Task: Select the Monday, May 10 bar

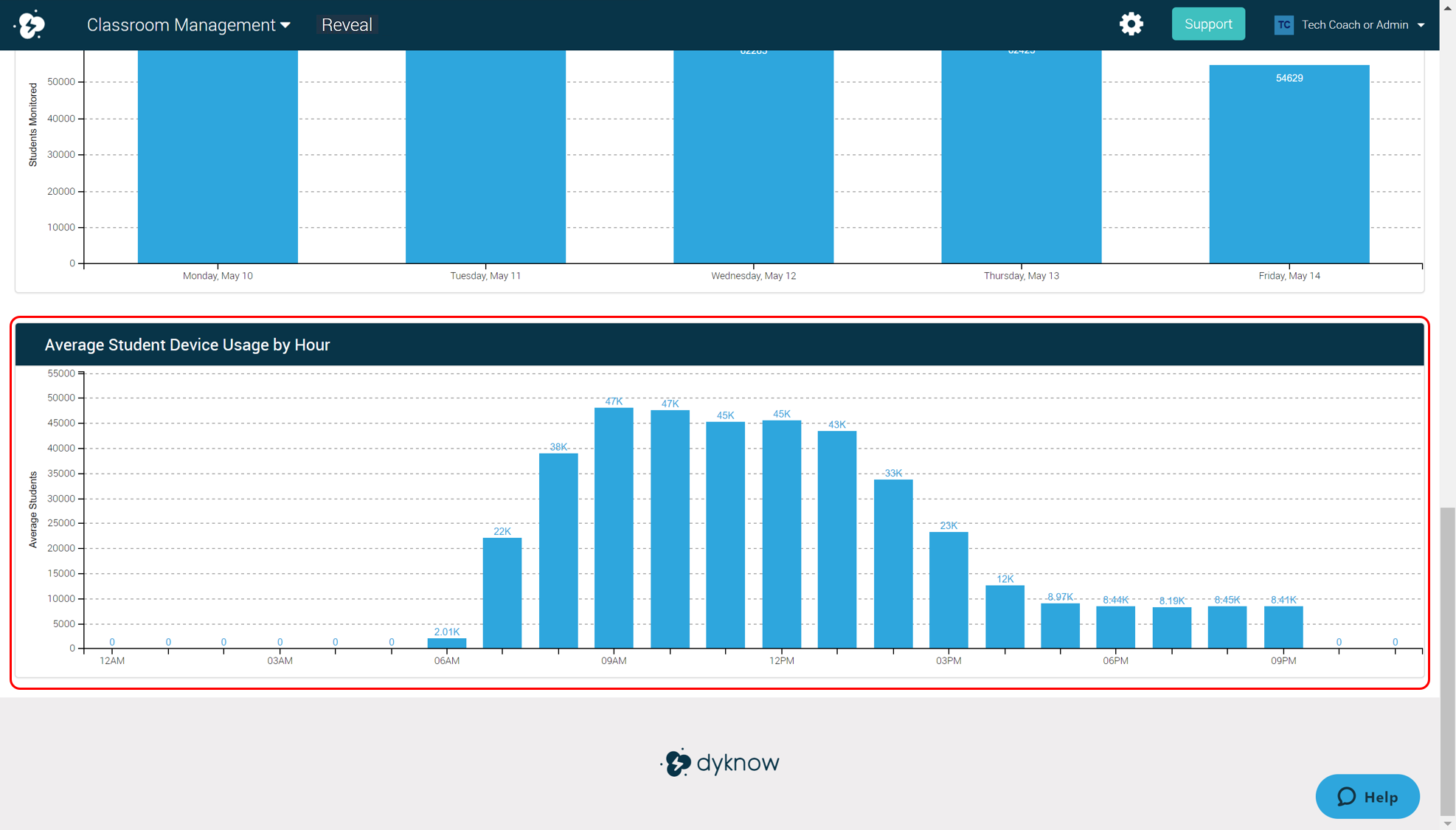Action: [218, 156]
